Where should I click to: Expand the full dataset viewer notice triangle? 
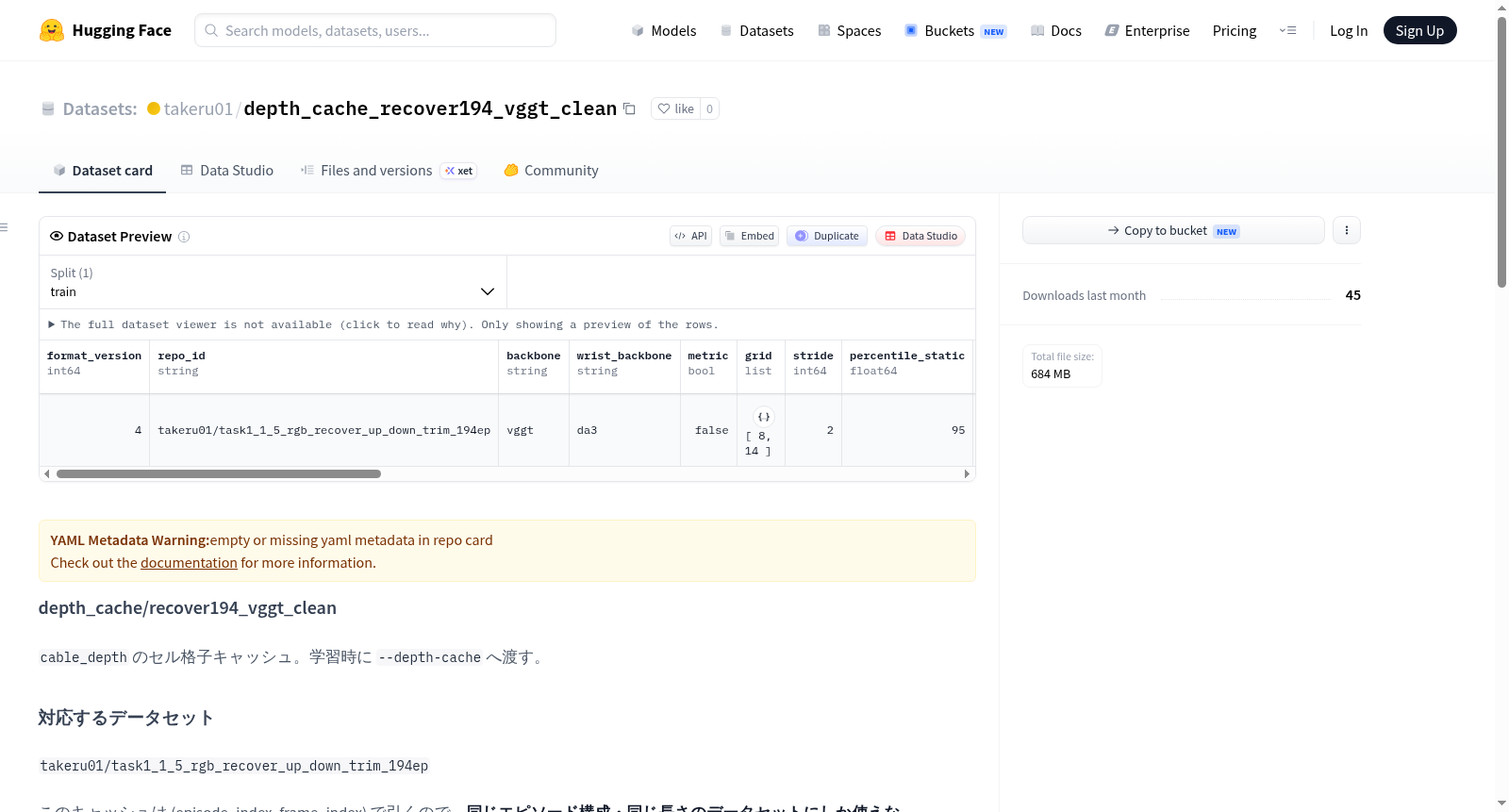(51, 324)
